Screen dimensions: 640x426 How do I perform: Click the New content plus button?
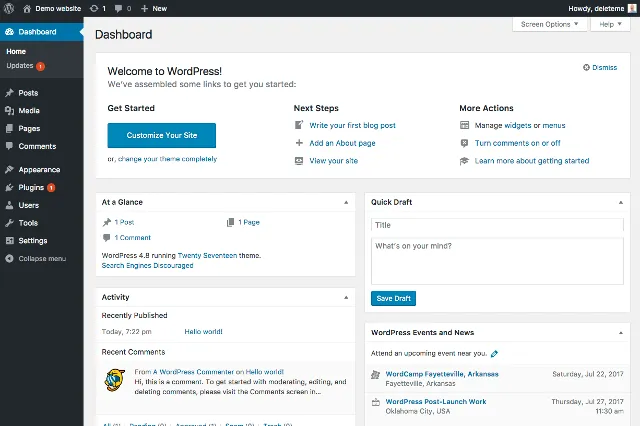pyautogui.click(x=154, y=9)
